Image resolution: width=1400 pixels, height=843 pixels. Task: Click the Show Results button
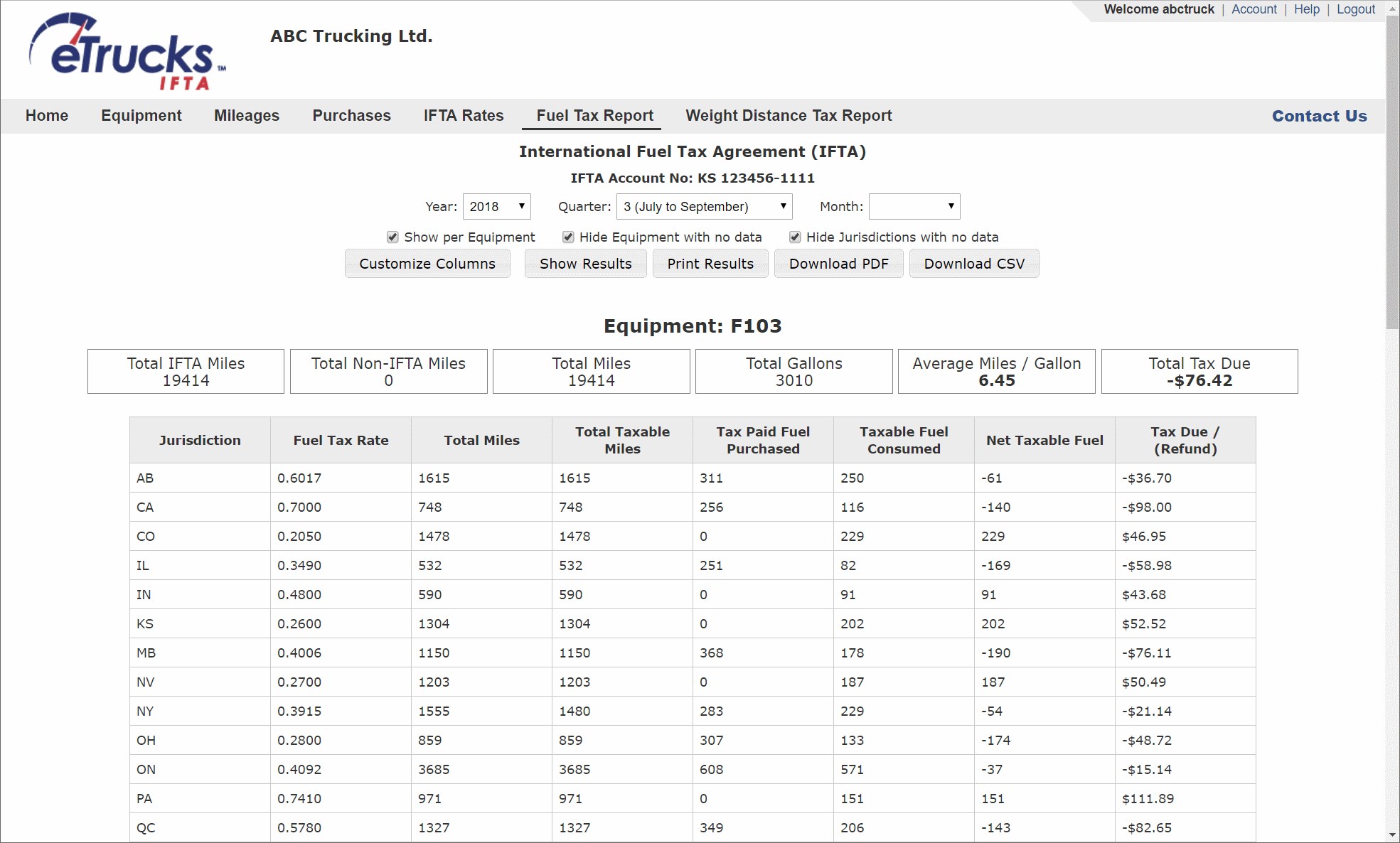coord(585,264)
